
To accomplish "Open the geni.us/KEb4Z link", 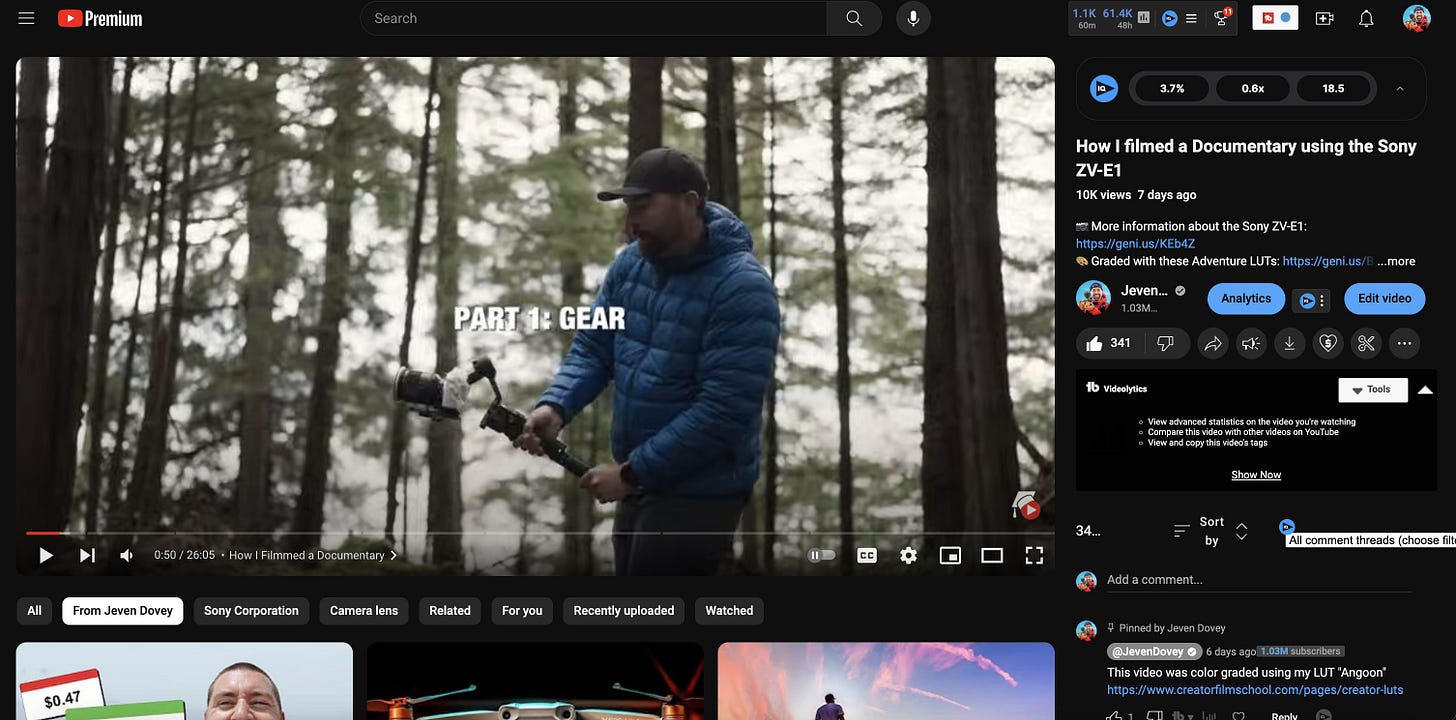I will tap(1136, 244).
